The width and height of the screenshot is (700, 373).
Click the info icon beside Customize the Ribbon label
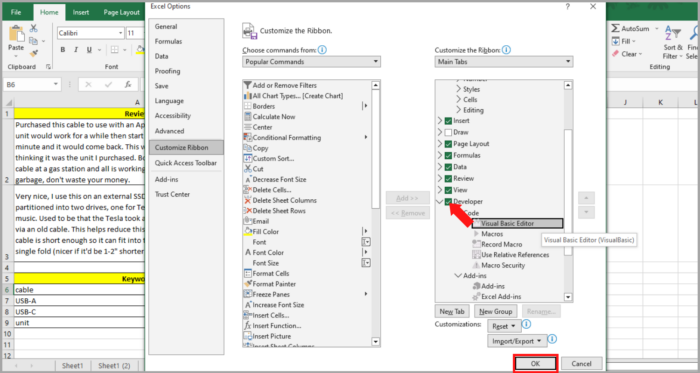tap(506, 50)
